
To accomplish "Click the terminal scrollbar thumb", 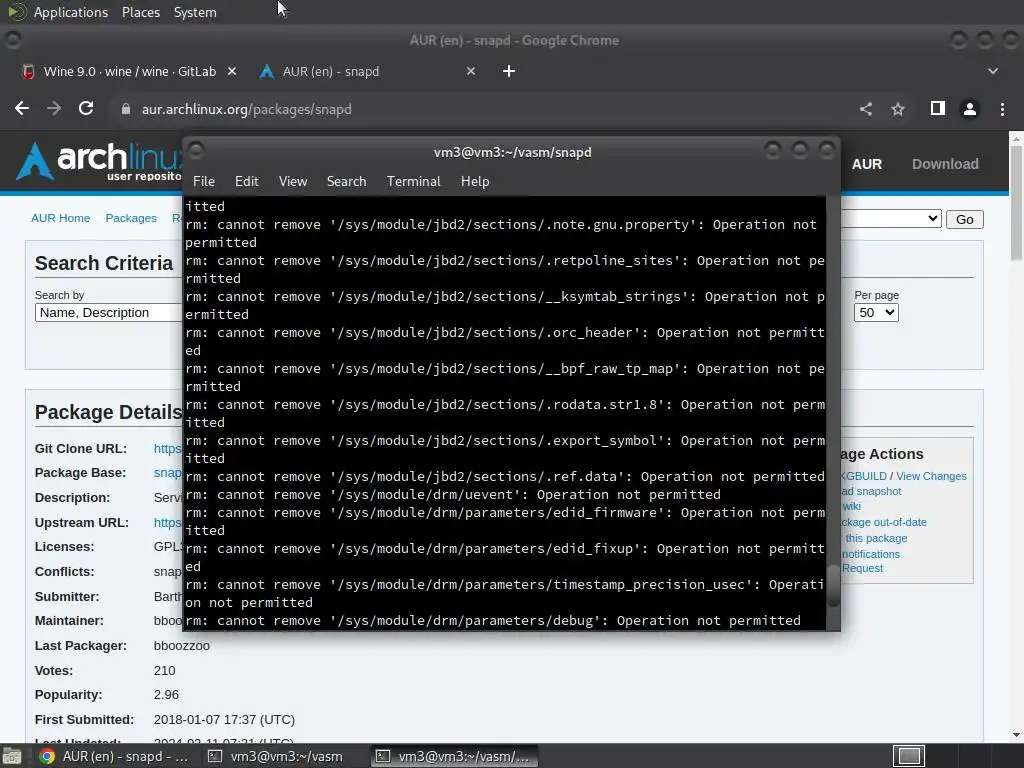I will click(833, 586).
